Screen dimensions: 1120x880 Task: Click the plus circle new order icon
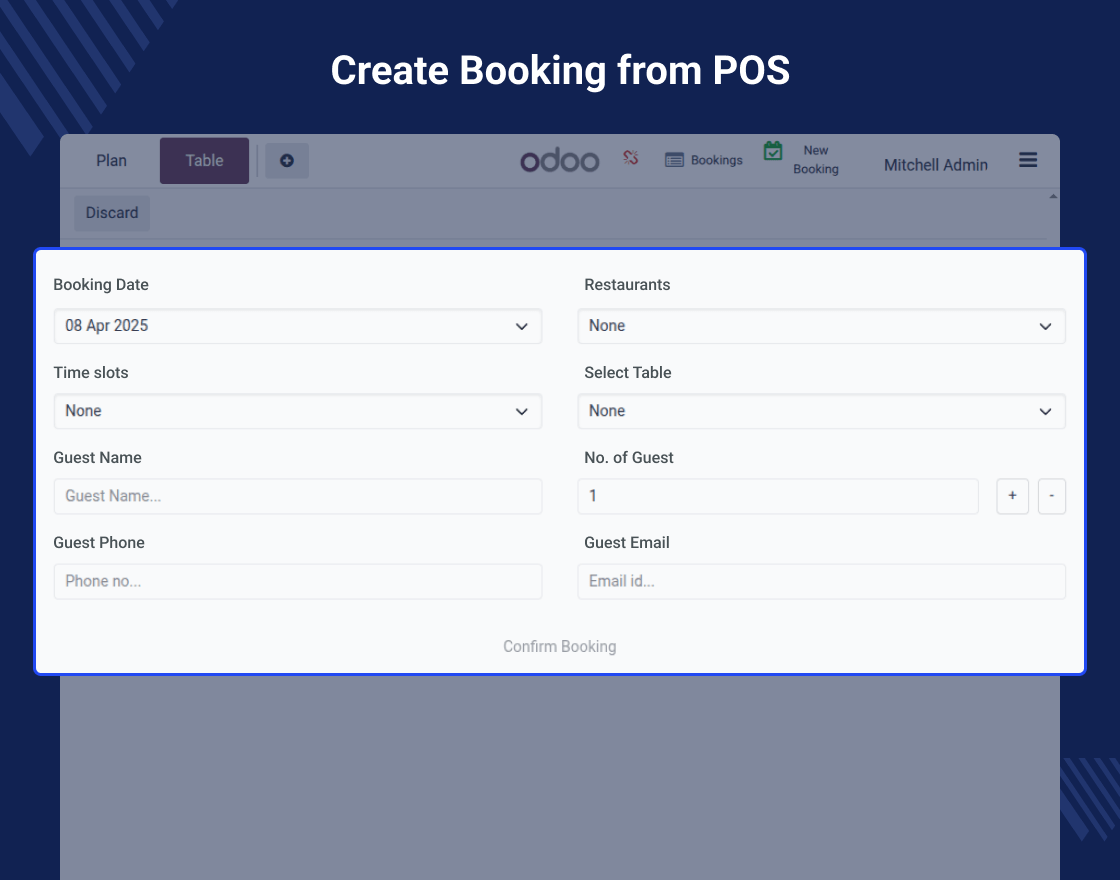pyautogui.click(x=286, y=161)
